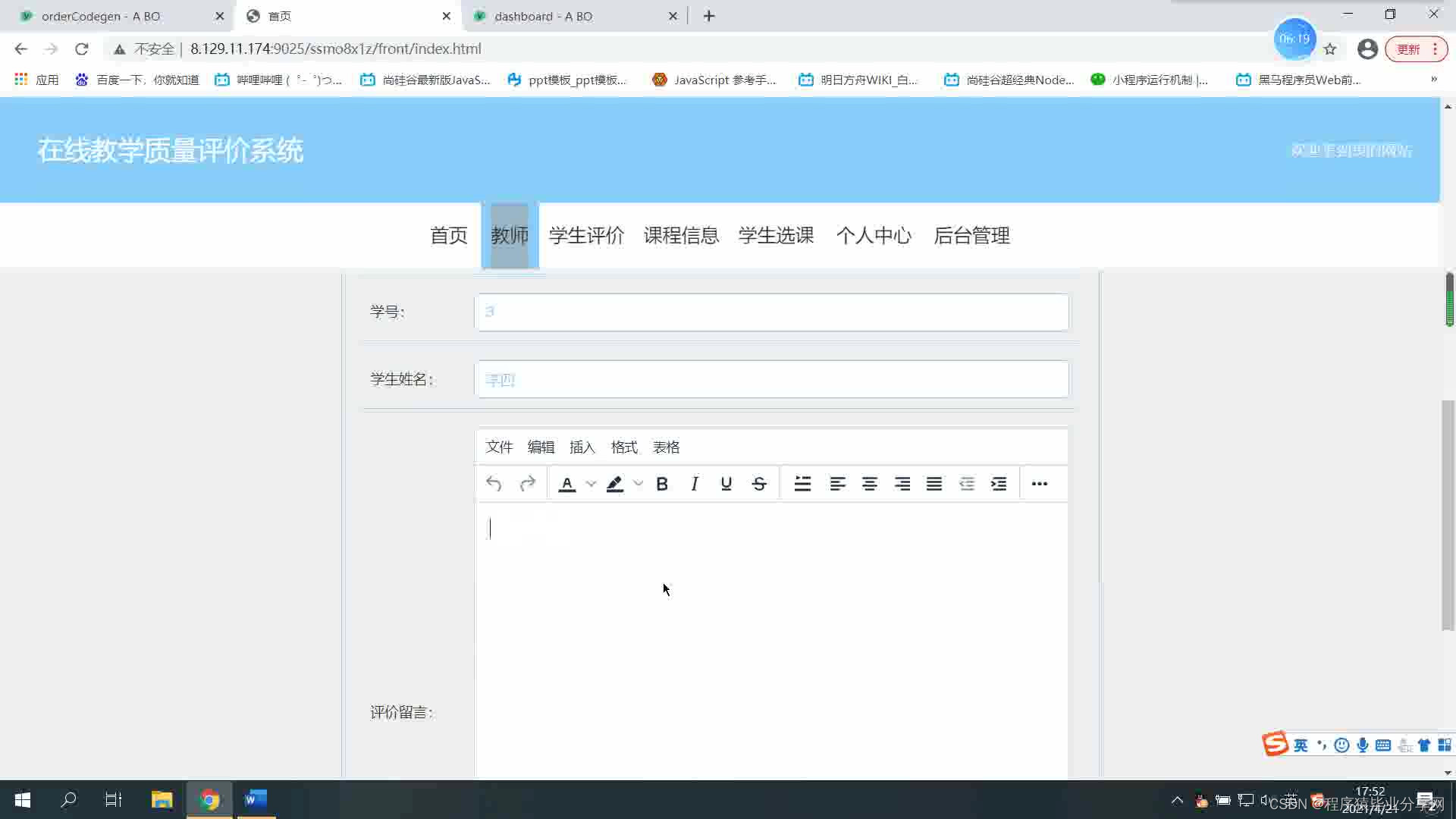Image resolution: width=1456 pixels, height=819 pixels.
Task: Align text right in the editor
Action: tap(902, 484)
